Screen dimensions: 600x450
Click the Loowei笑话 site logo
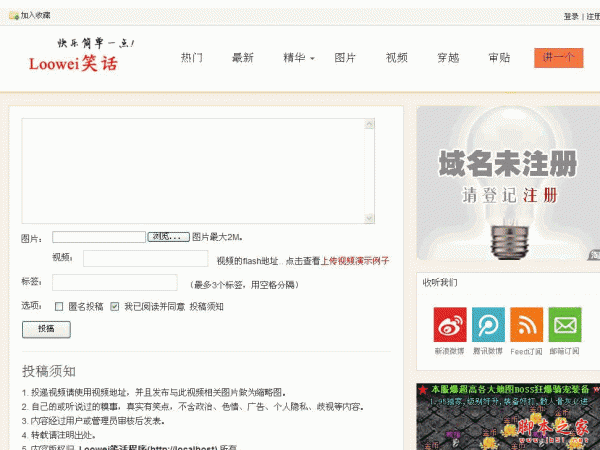74,64
